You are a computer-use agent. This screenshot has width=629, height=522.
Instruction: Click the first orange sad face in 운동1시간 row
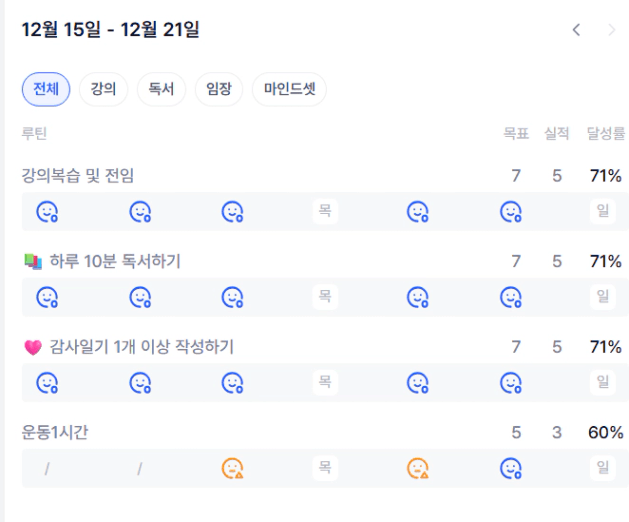(233, 467)
